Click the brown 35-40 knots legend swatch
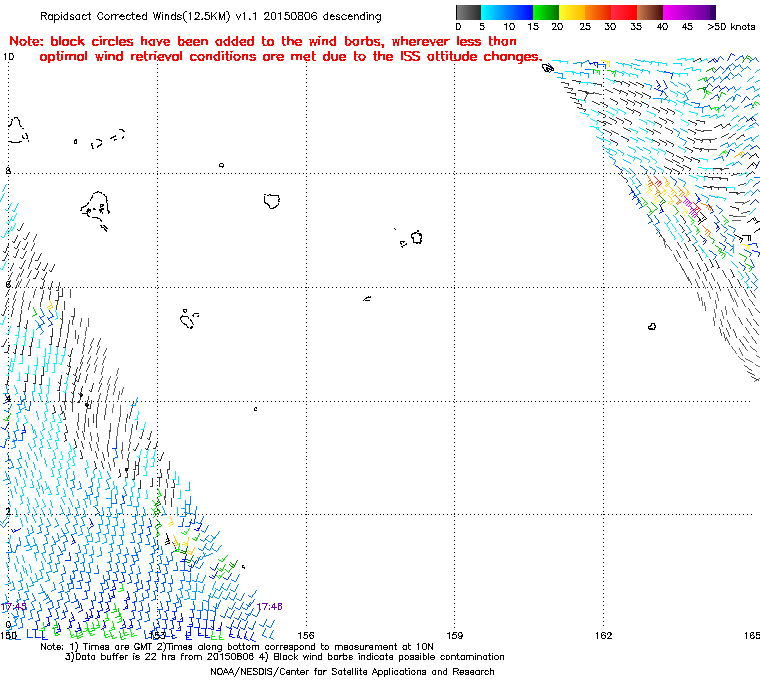760x688 pixels. point(650,12)
